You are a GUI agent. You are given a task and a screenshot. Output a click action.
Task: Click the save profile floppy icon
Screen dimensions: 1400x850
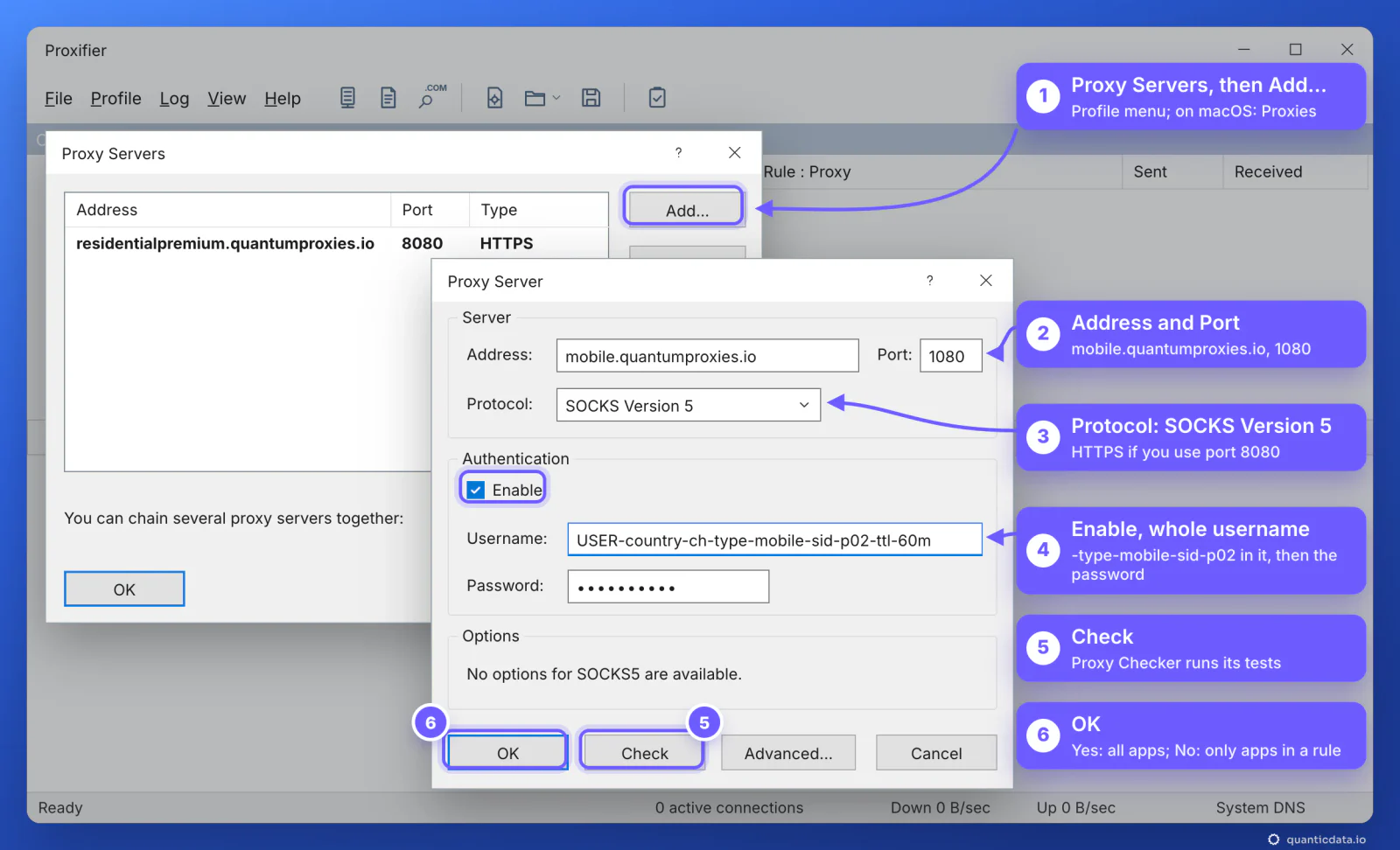point(591,98)
